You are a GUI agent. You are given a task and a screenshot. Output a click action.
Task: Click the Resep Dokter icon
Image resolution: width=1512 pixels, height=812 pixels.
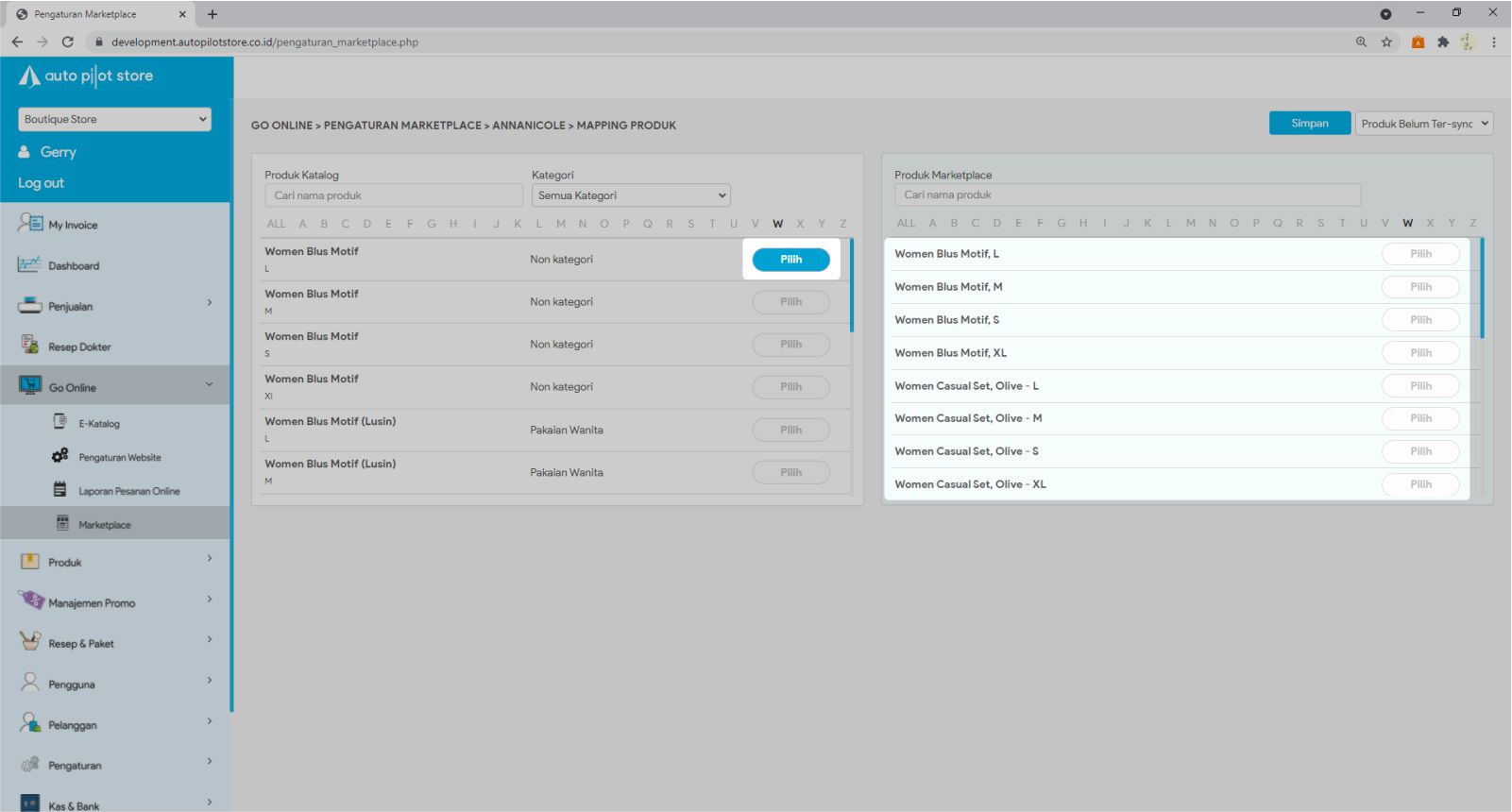tap(29, 346)
